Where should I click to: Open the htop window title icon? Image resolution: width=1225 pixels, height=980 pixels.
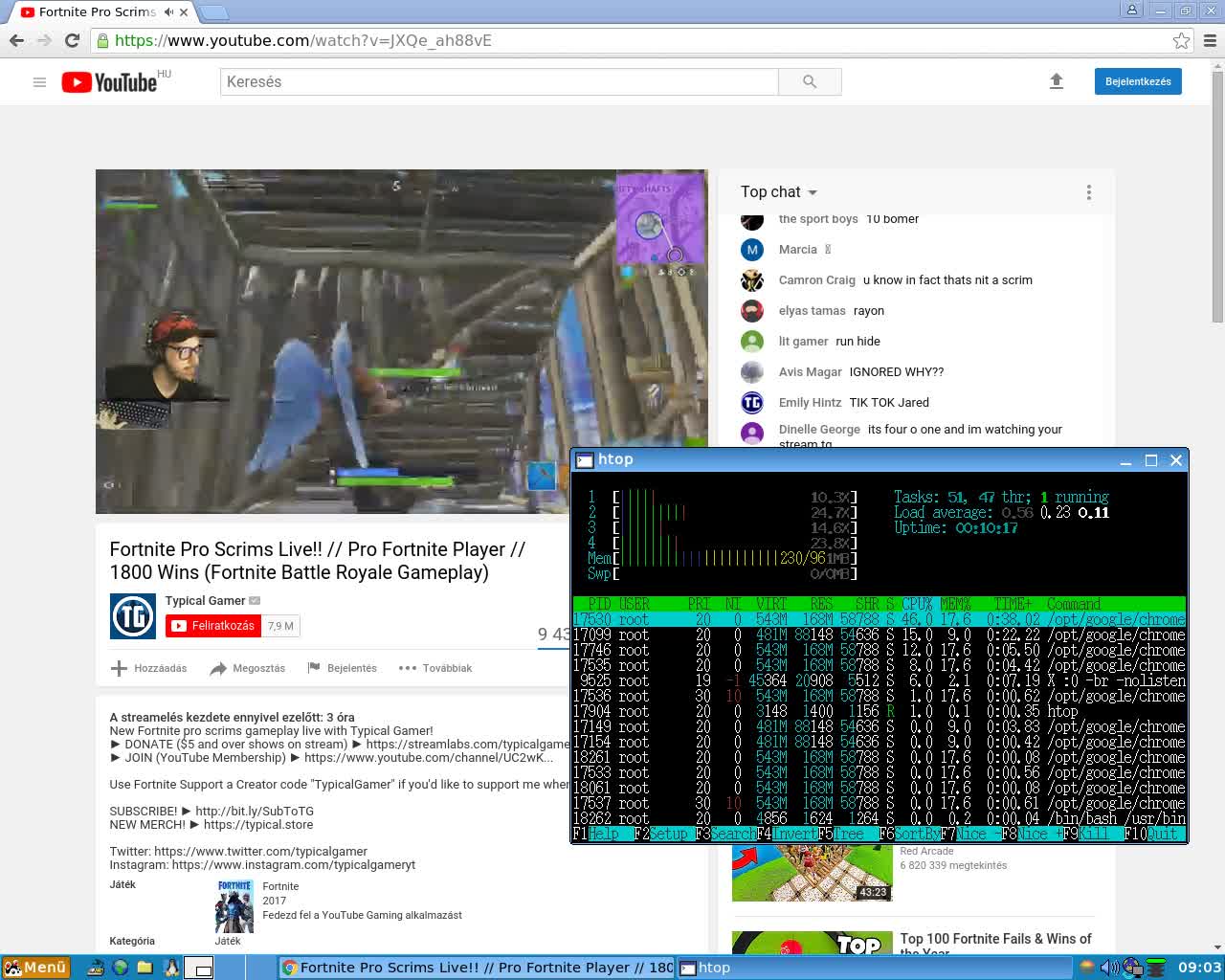584,460
